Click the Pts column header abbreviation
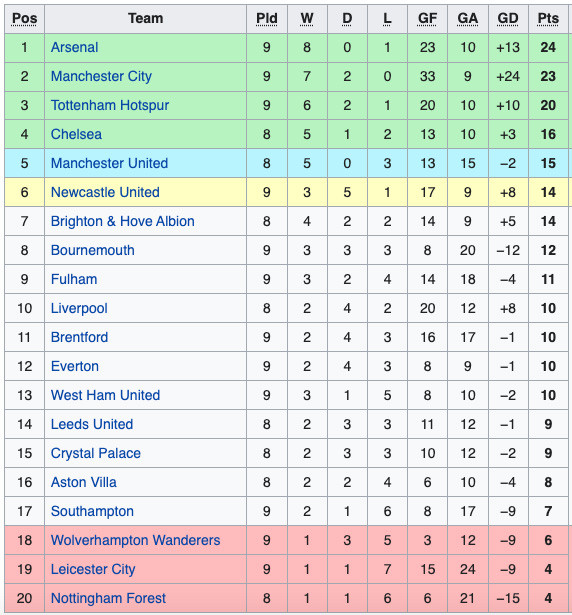This screenshot has height=615, width=572. (x=548, y=18)
